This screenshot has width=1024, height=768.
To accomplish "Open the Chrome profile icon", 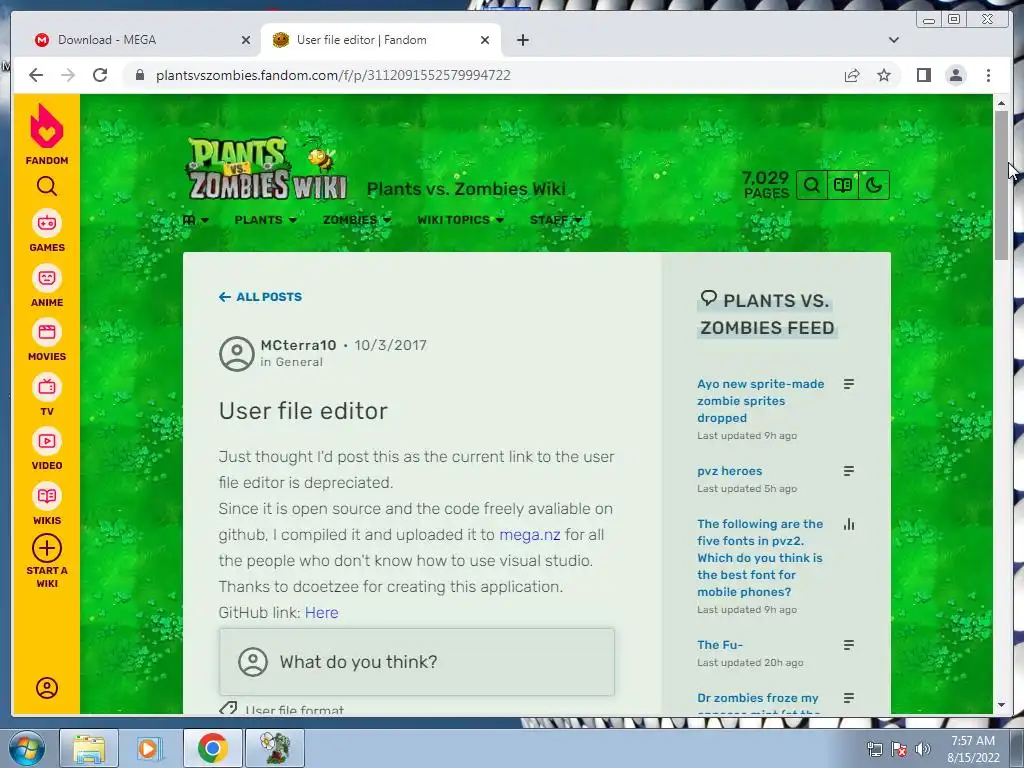I will (x=955, y=75).
